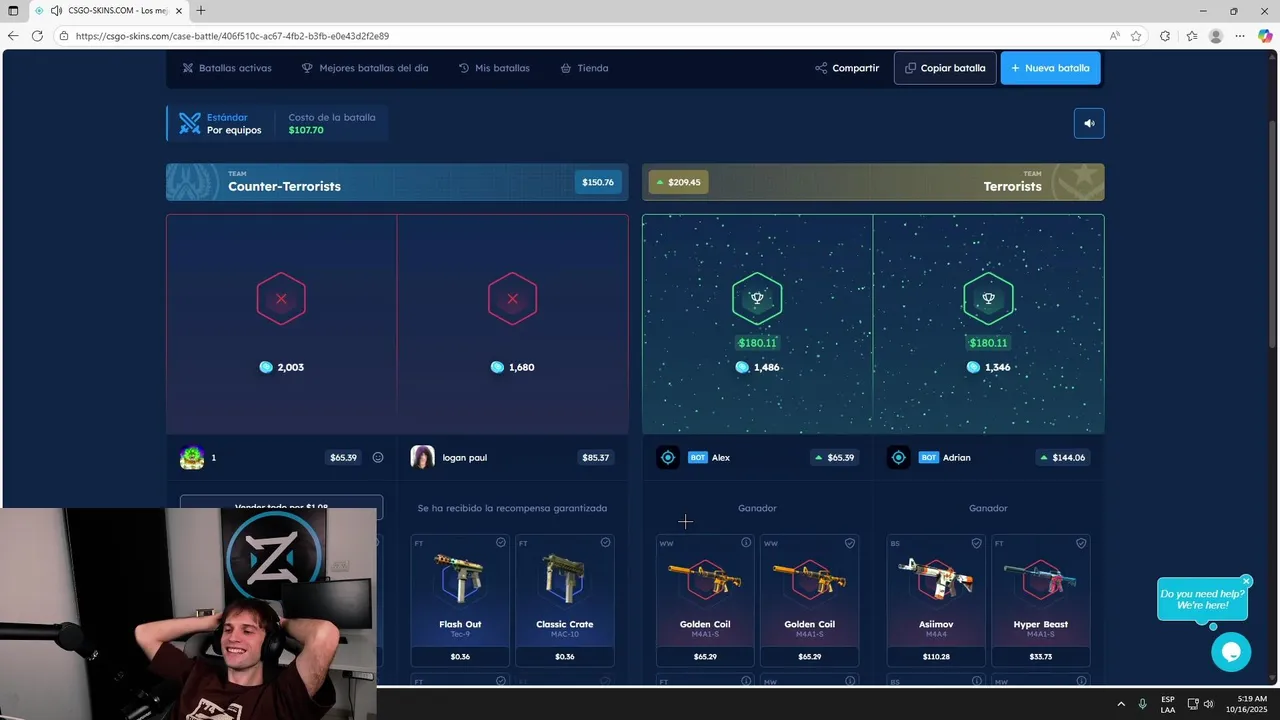This screenshot has width=1280, height=720.
Task: Click logan paul's avatar
Action: pos(423,457)
